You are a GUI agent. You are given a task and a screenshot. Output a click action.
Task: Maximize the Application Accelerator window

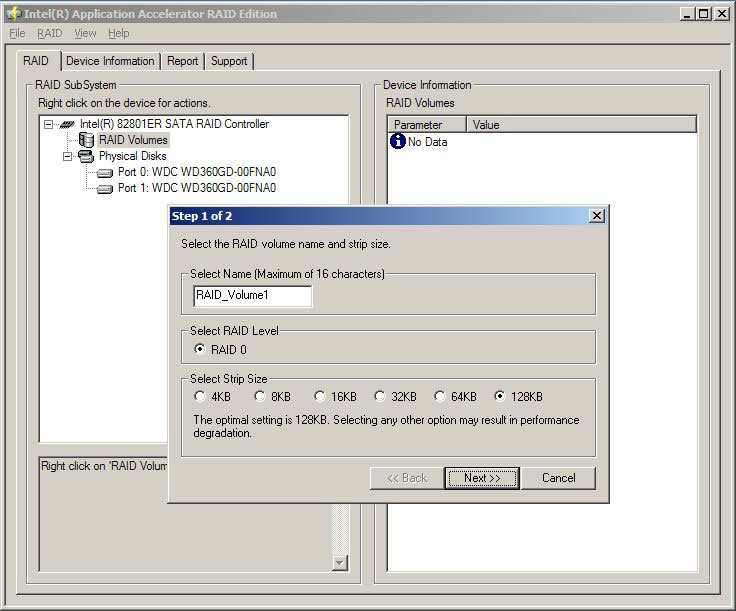coord(703,14)
